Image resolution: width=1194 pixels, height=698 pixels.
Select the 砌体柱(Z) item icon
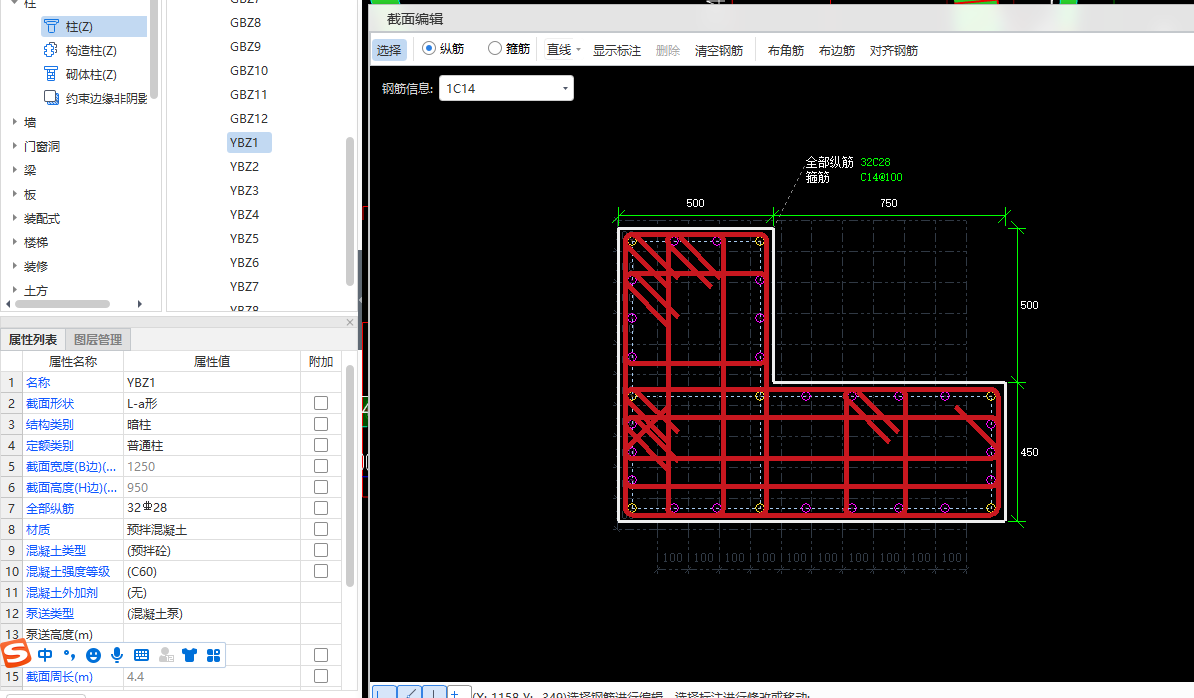[x=51, y=74]
